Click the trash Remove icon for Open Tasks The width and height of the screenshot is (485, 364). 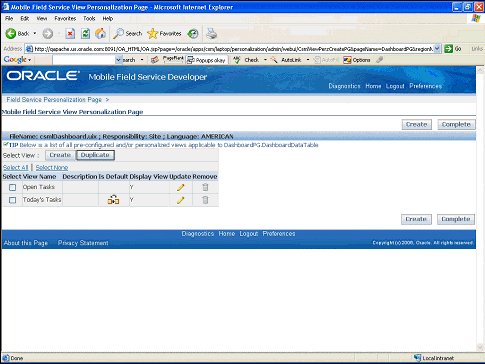tap(205, 187)
